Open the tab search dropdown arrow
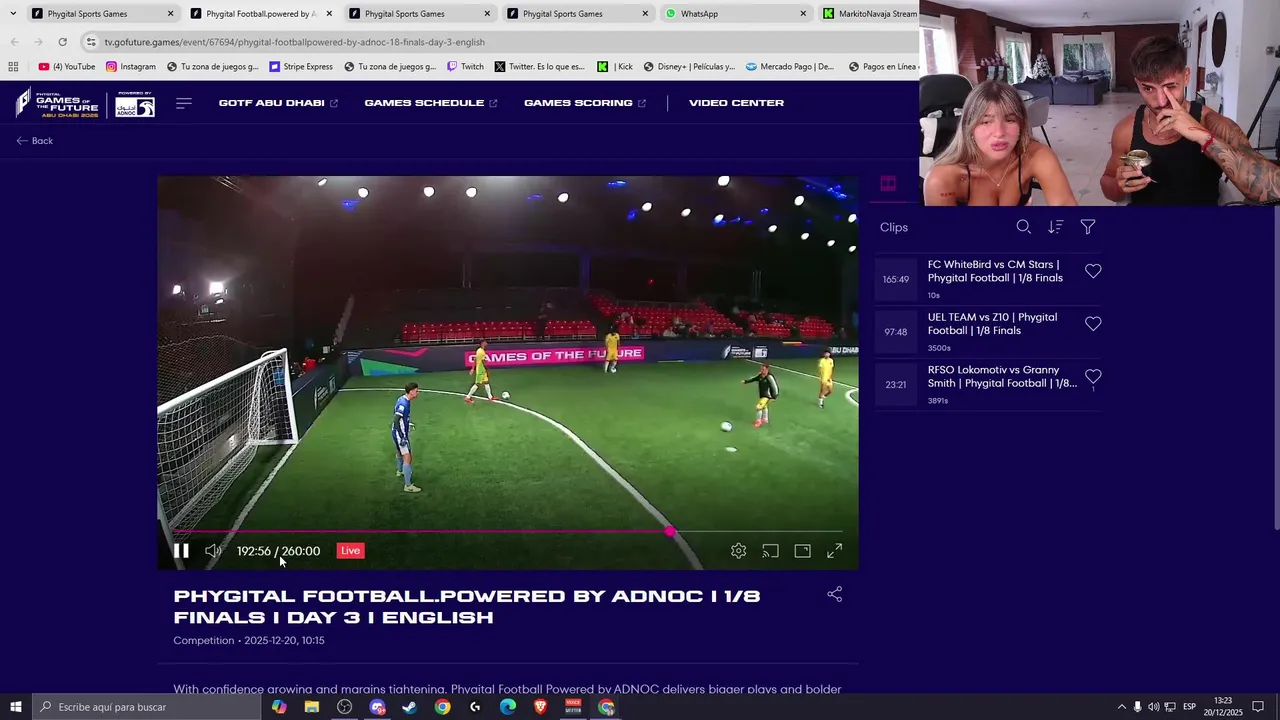 click(12, 14)
